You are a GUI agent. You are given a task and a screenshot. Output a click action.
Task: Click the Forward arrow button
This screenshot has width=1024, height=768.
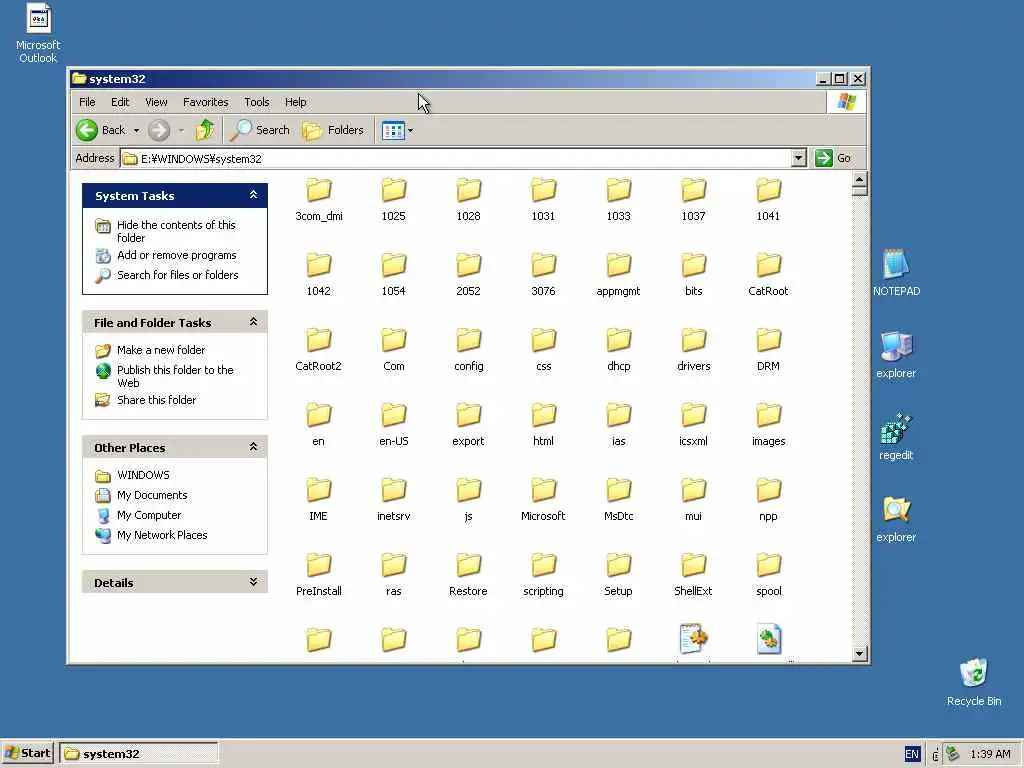click(159, 131)
